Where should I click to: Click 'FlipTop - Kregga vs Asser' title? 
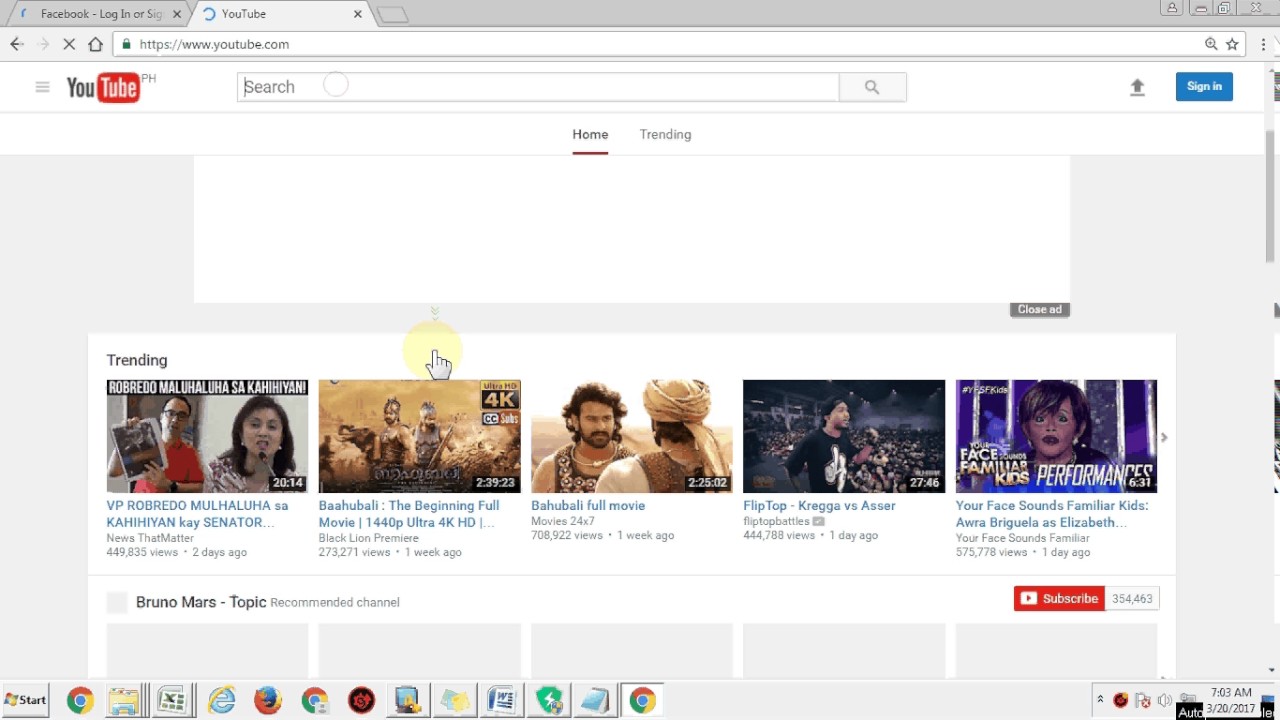(x=819, y=506)
